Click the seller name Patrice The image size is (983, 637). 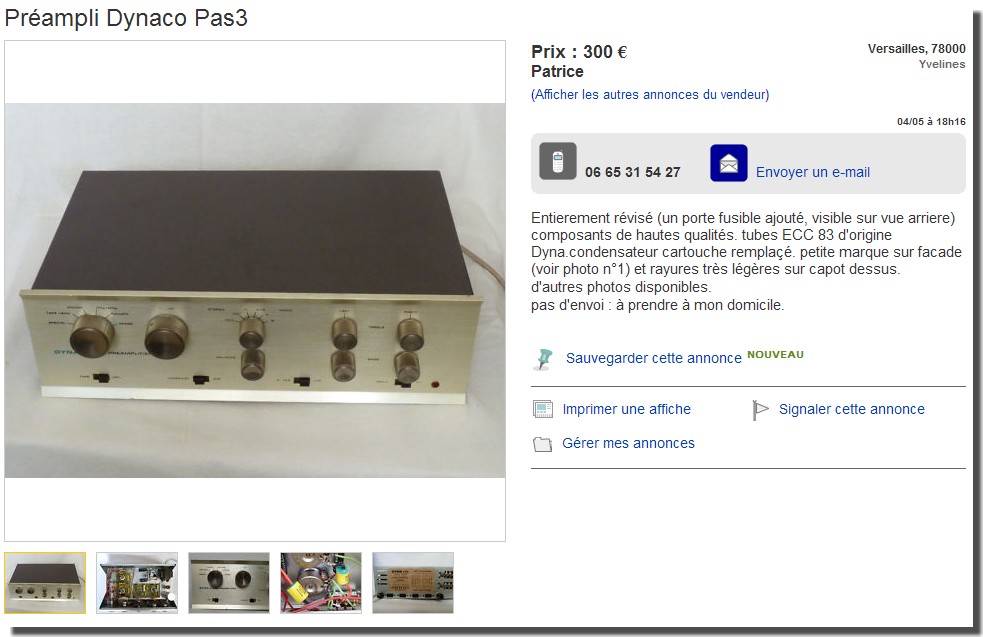click(557, 71)
